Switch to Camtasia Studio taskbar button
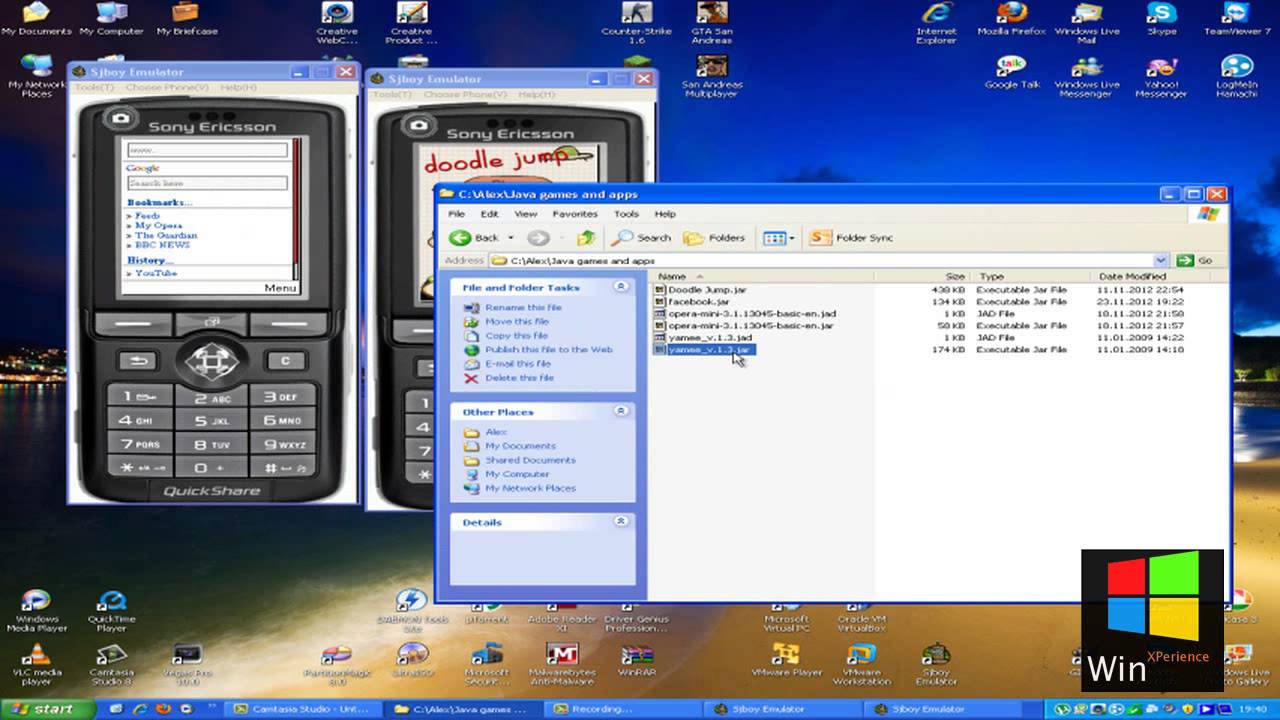 tap(304, 709)
